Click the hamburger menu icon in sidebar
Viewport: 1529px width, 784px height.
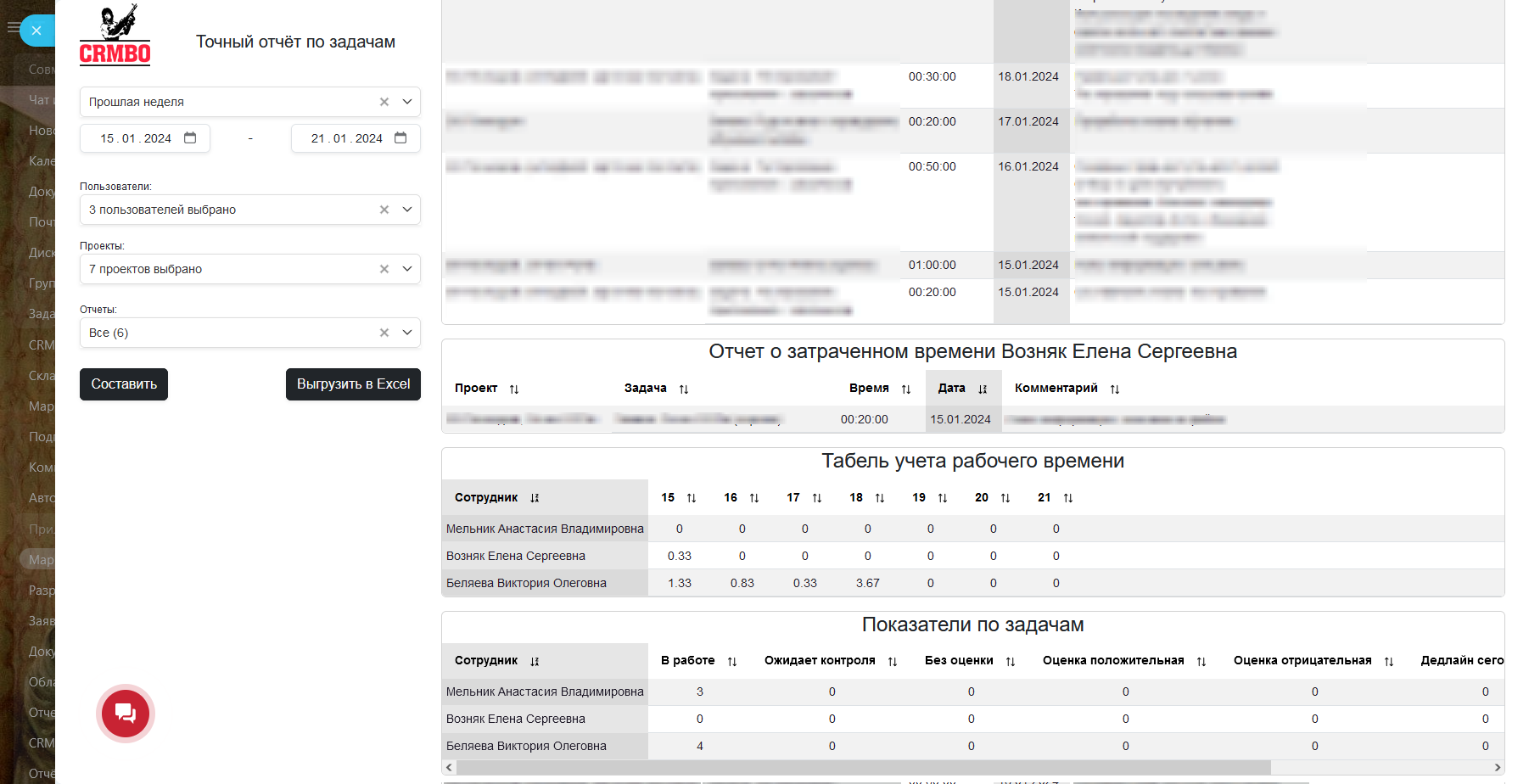pos(12,28)
